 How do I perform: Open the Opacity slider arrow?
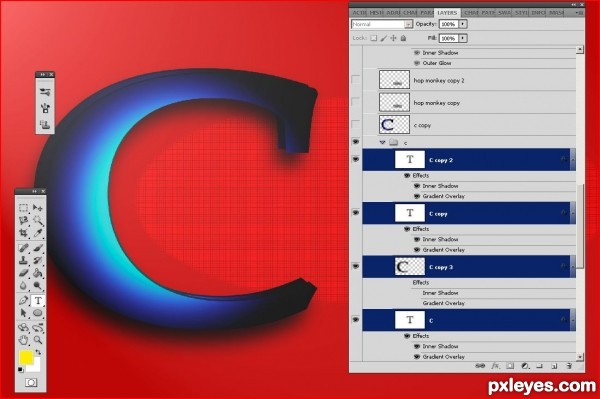(x=463, y=24)
